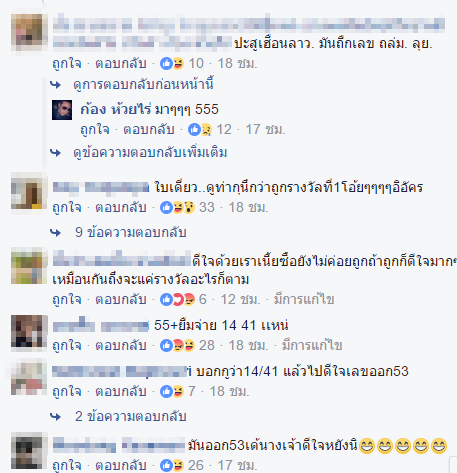This screenshot has width=457, height=473.
Task: Reply to the 55+ยืมจ่าย 14 41 comment
Action: pos(121,346)
